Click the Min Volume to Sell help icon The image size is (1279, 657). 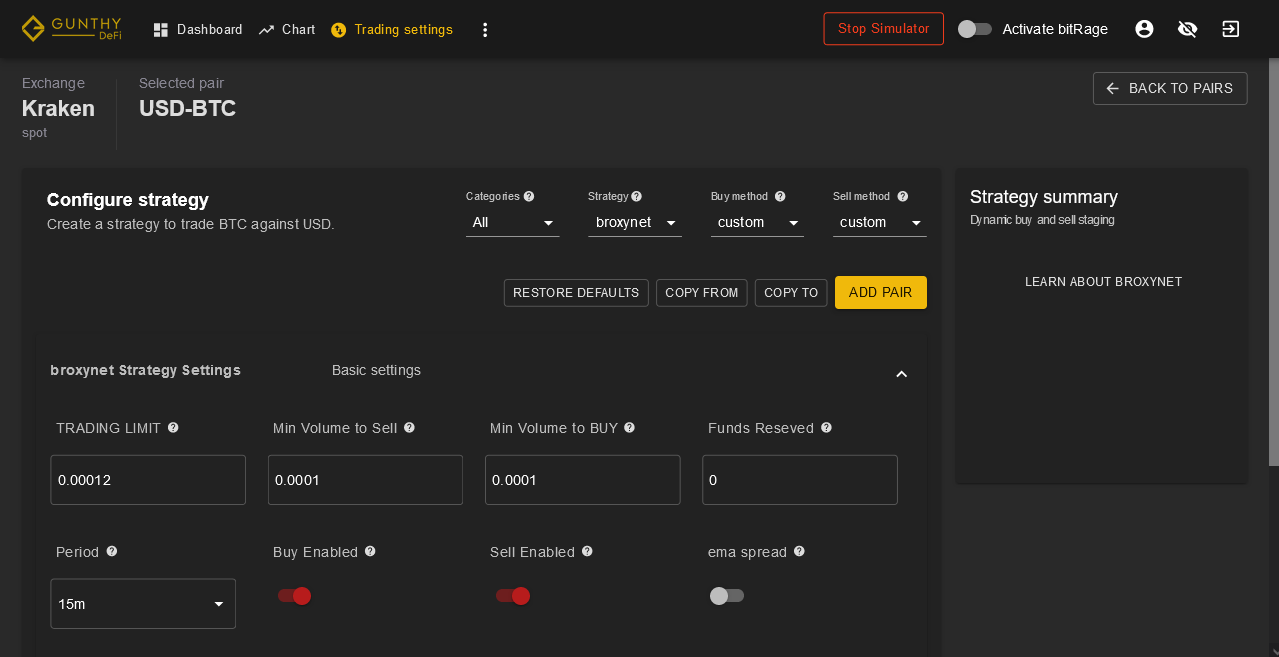(x=409, y=427)
